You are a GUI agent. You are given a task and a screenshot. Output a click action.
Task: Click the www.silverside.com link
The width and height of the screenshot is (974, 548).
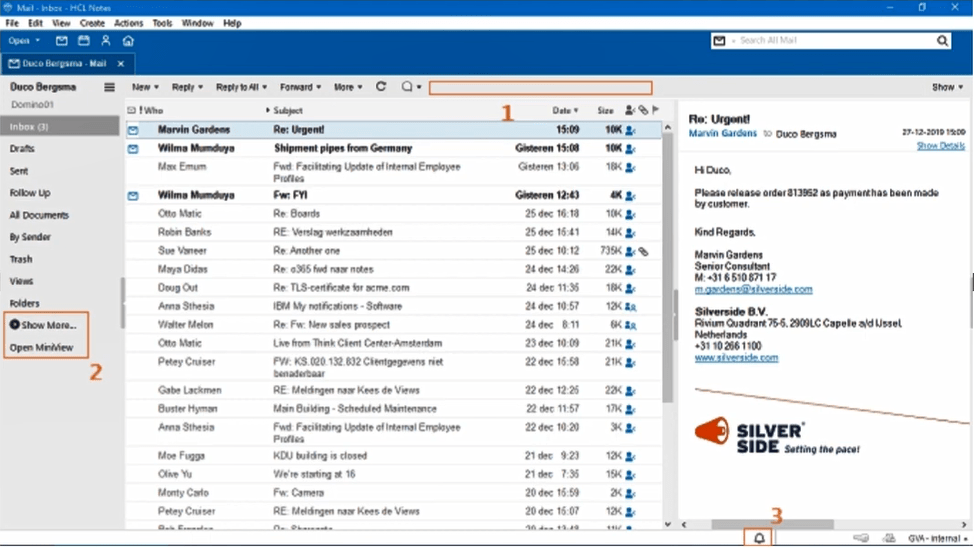click(x=736, y=357)
